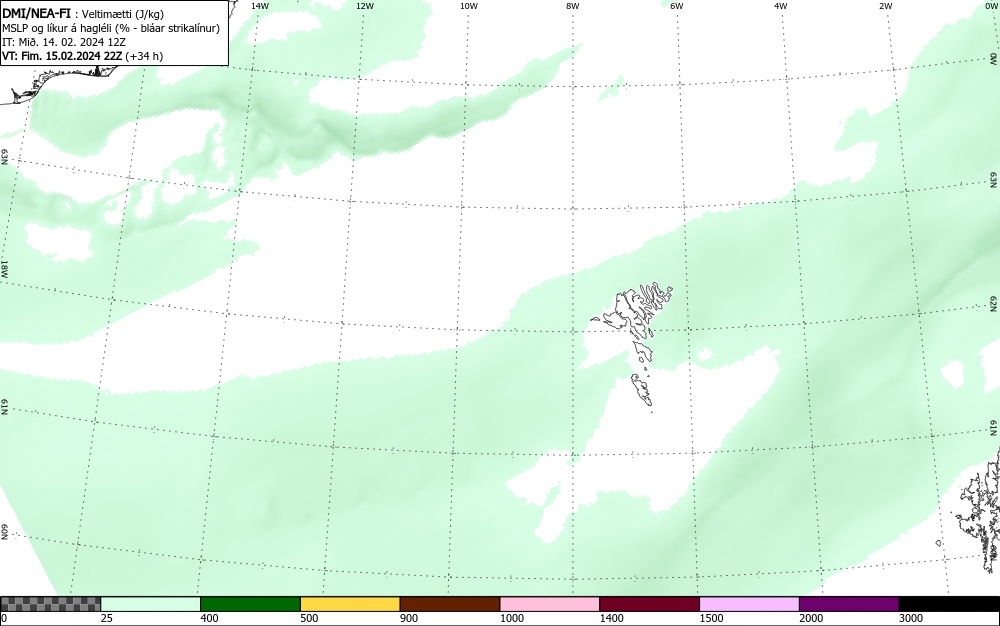Screen dimensions: 1000x626
Task: Click the maroon 1400-1500 legend swatch
Action: [649, 604]
